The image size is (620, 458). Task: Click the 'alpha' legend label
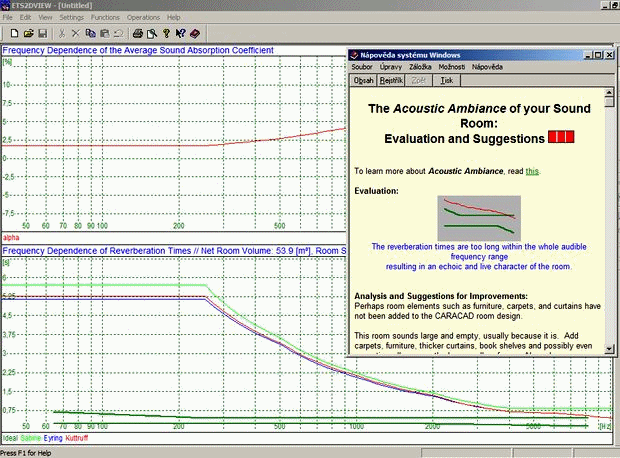pyautogui.click(x=11, y=238)
